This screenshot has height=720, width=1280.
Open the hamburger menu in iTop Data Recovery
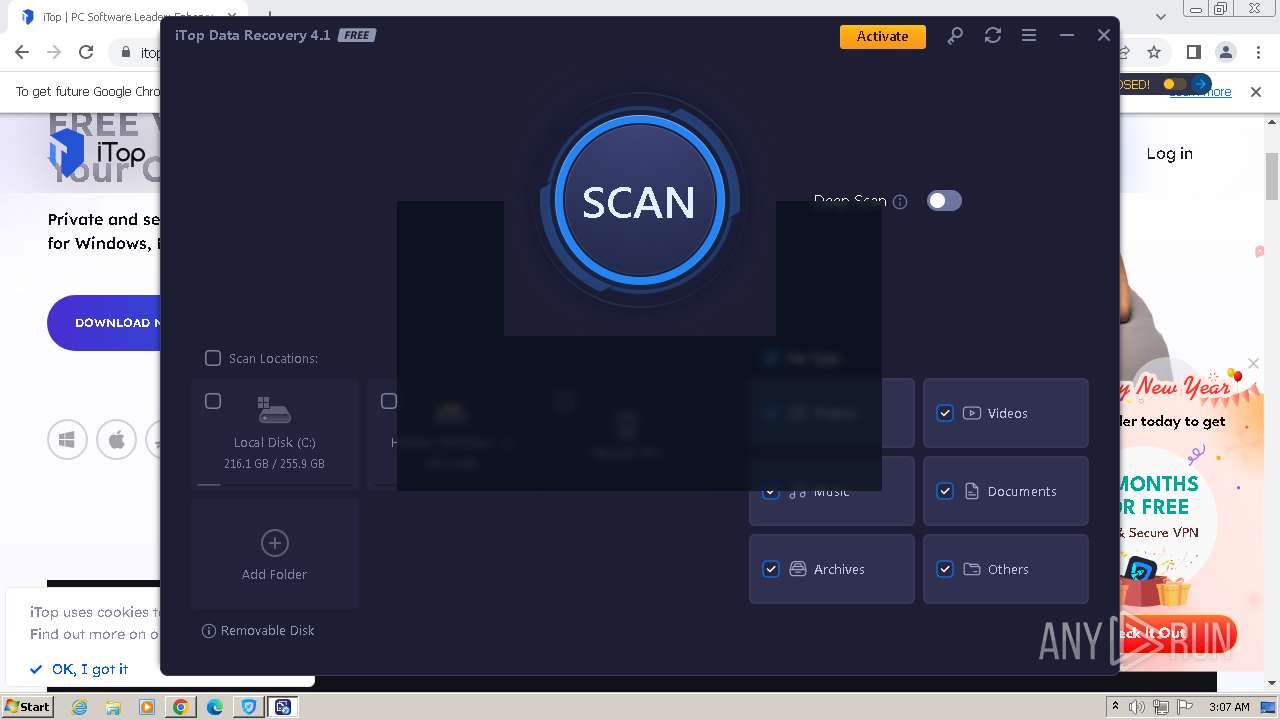pyautogui.click(x=1028, y=35)
